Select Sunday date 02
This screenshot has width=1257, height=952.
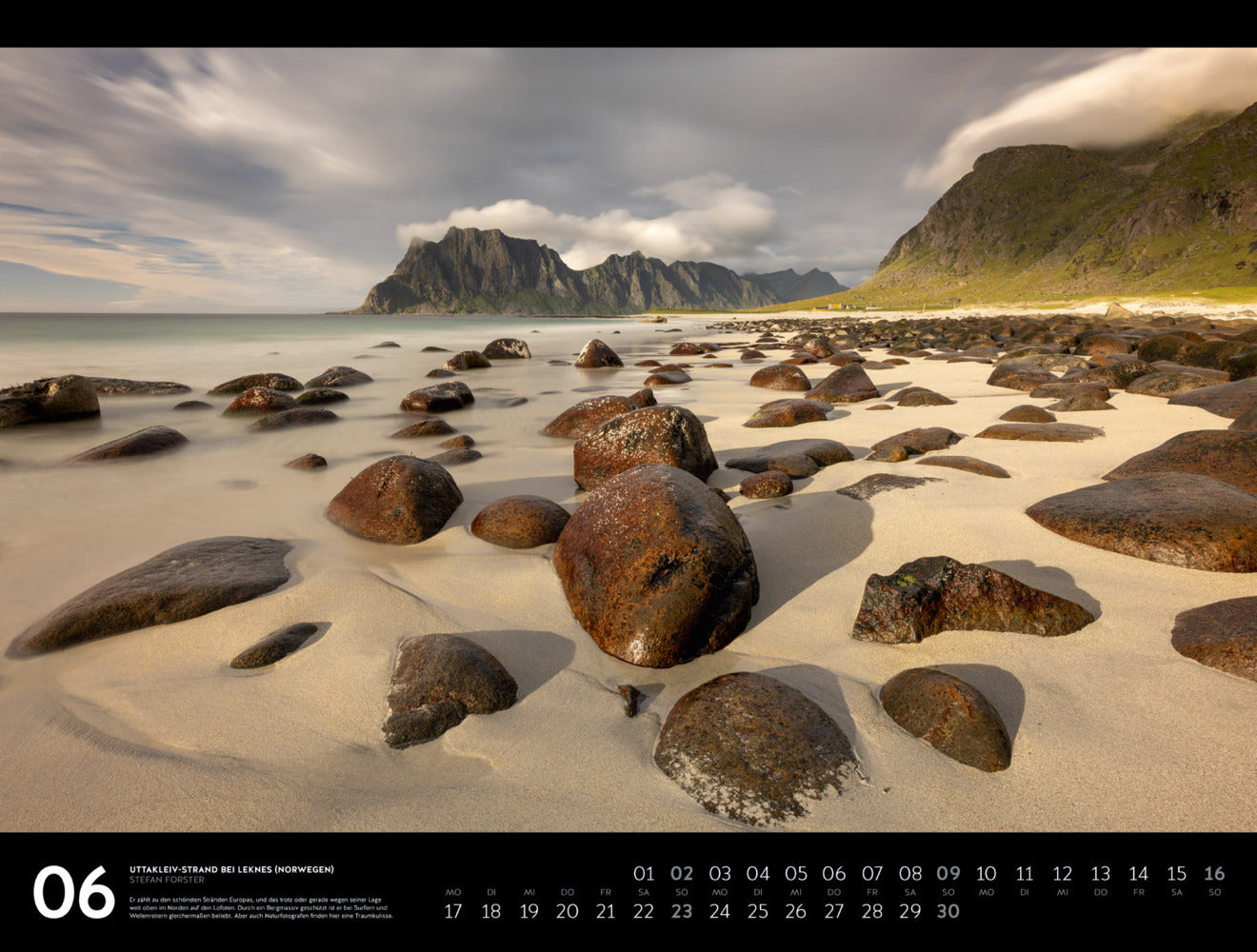682,873
